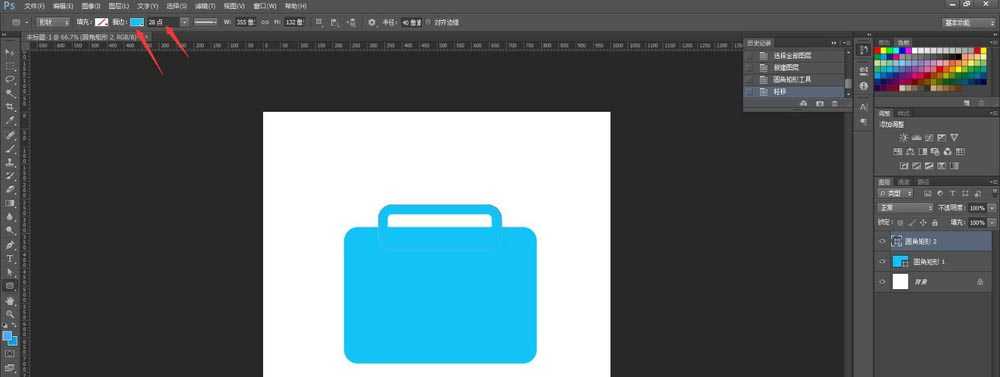Click the brightness/contrast adjustment sun icon

[904, 138]
